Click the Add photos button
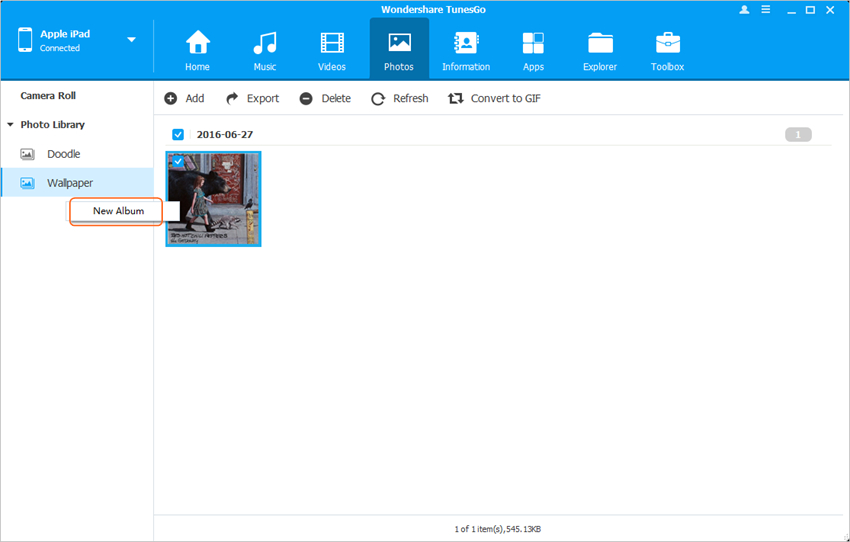This screenshot has width=850, height=542. 184,98
